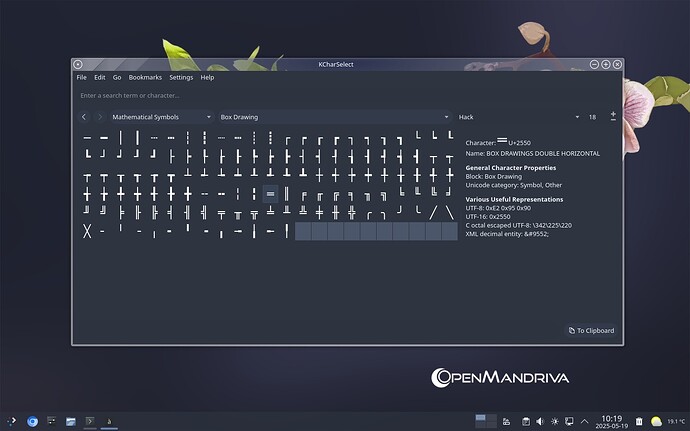Viewport: 690px width, 431px height.
Task: Open the display tray icon beside brightness
Action: click(x=569, y=421)
